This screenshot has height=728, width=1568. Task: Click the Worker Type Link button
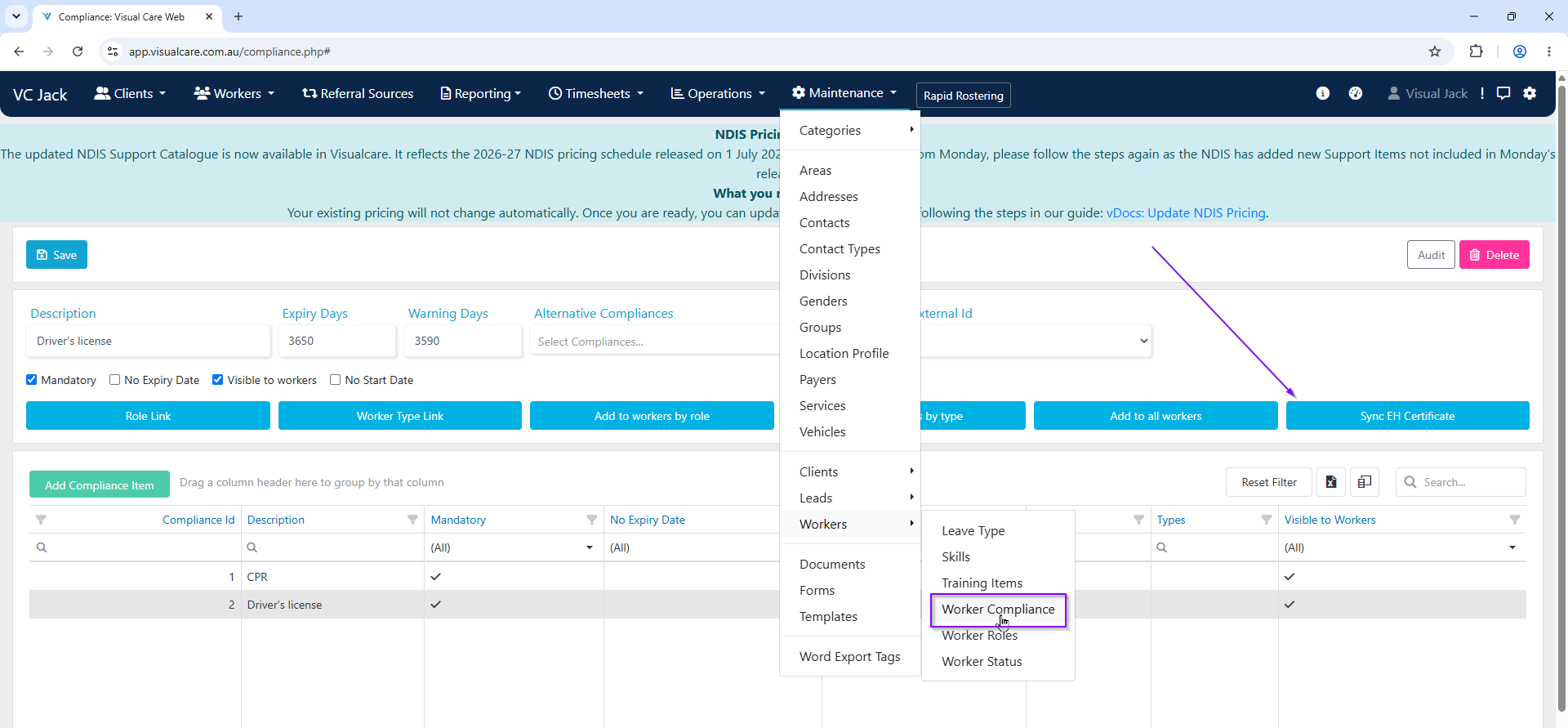[399, 416]
